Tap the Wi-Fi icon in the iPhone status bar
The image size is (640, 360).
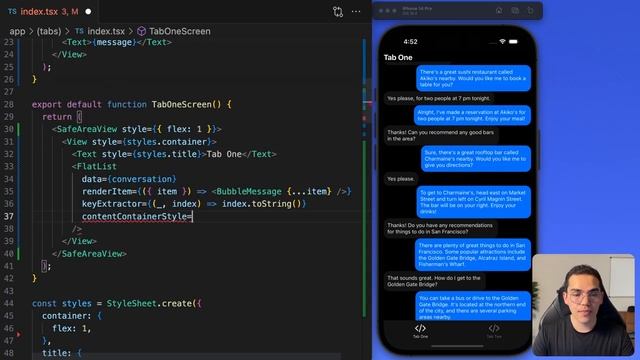pyautogui.click(x=502, y=42)
